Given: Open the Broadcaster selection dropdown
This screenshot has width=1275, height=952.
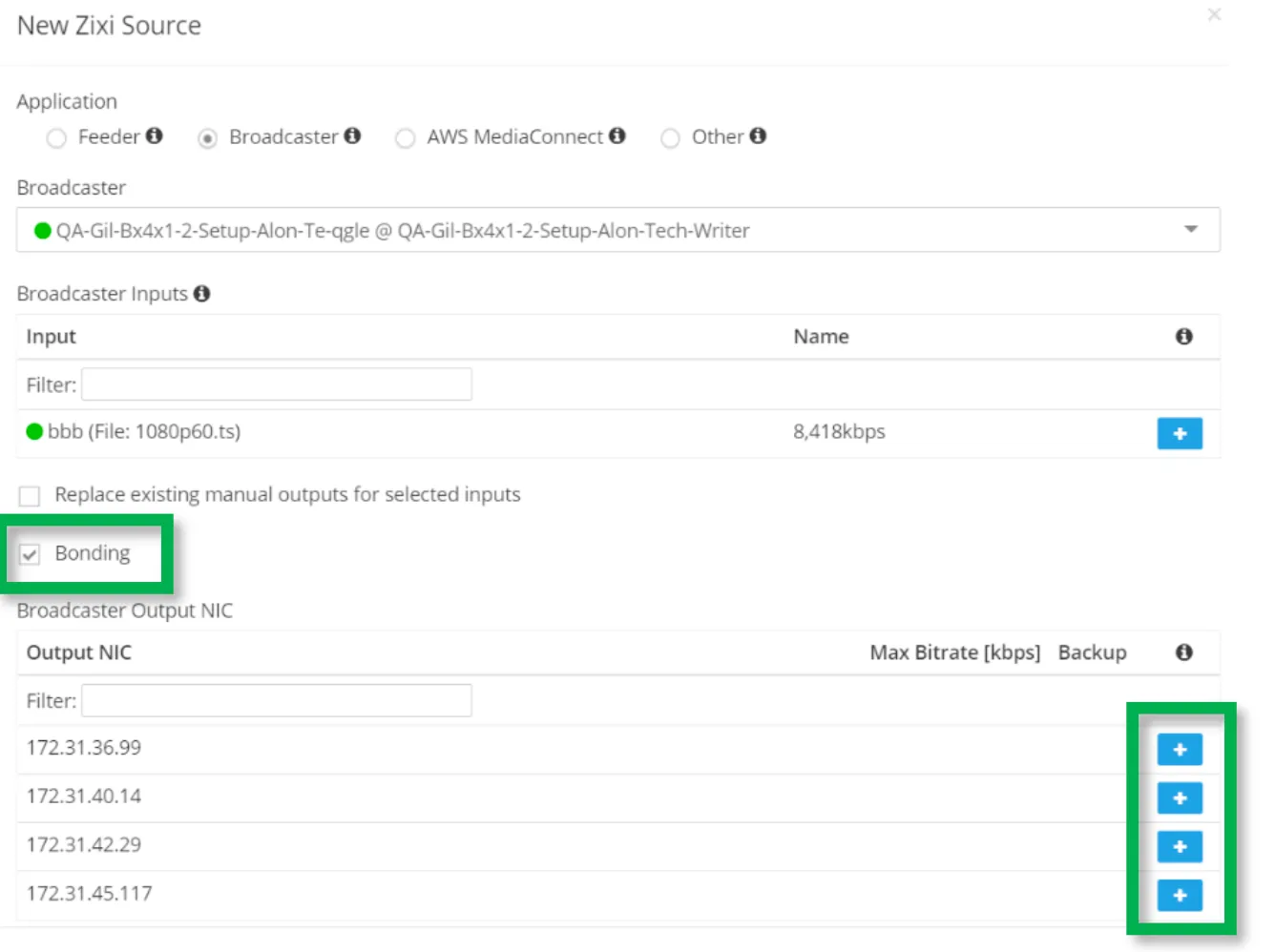Looking at the screenshot, I should (617, 230).
